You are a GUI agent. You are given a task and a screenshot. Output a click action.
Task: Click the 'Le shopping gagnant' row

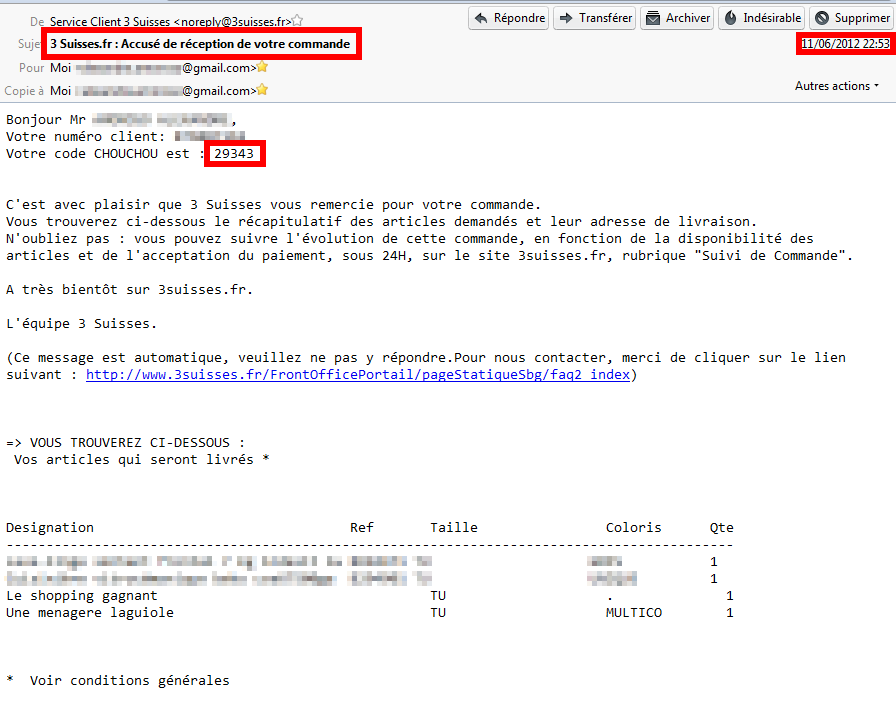point(369,596)
